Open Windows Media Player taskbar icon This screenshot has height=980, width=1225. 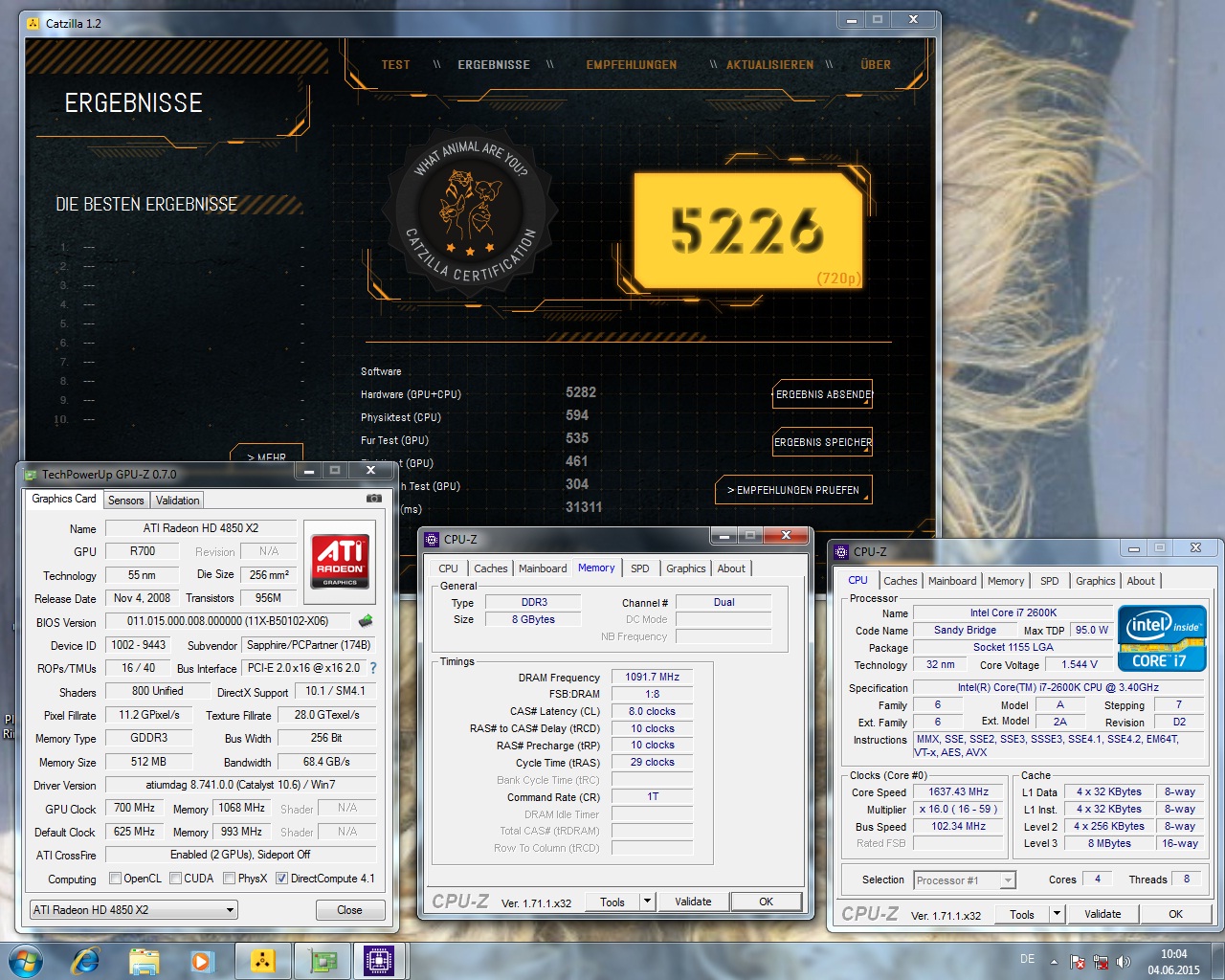(x=201, y=960)
